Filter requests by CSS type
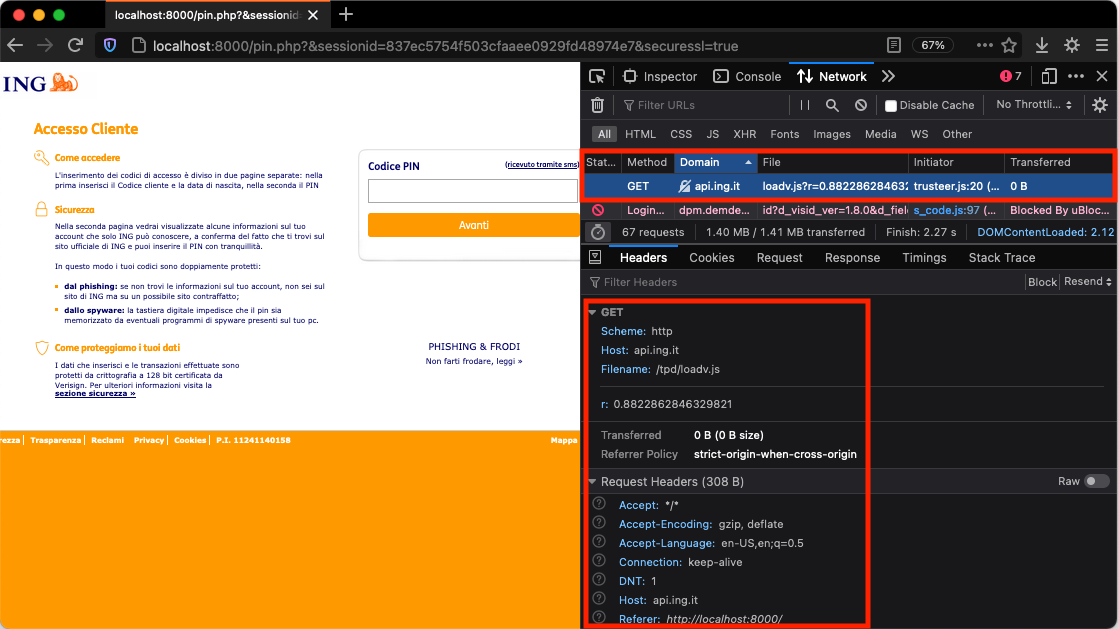Screen dimensions: 1119x629 (681, 134)
